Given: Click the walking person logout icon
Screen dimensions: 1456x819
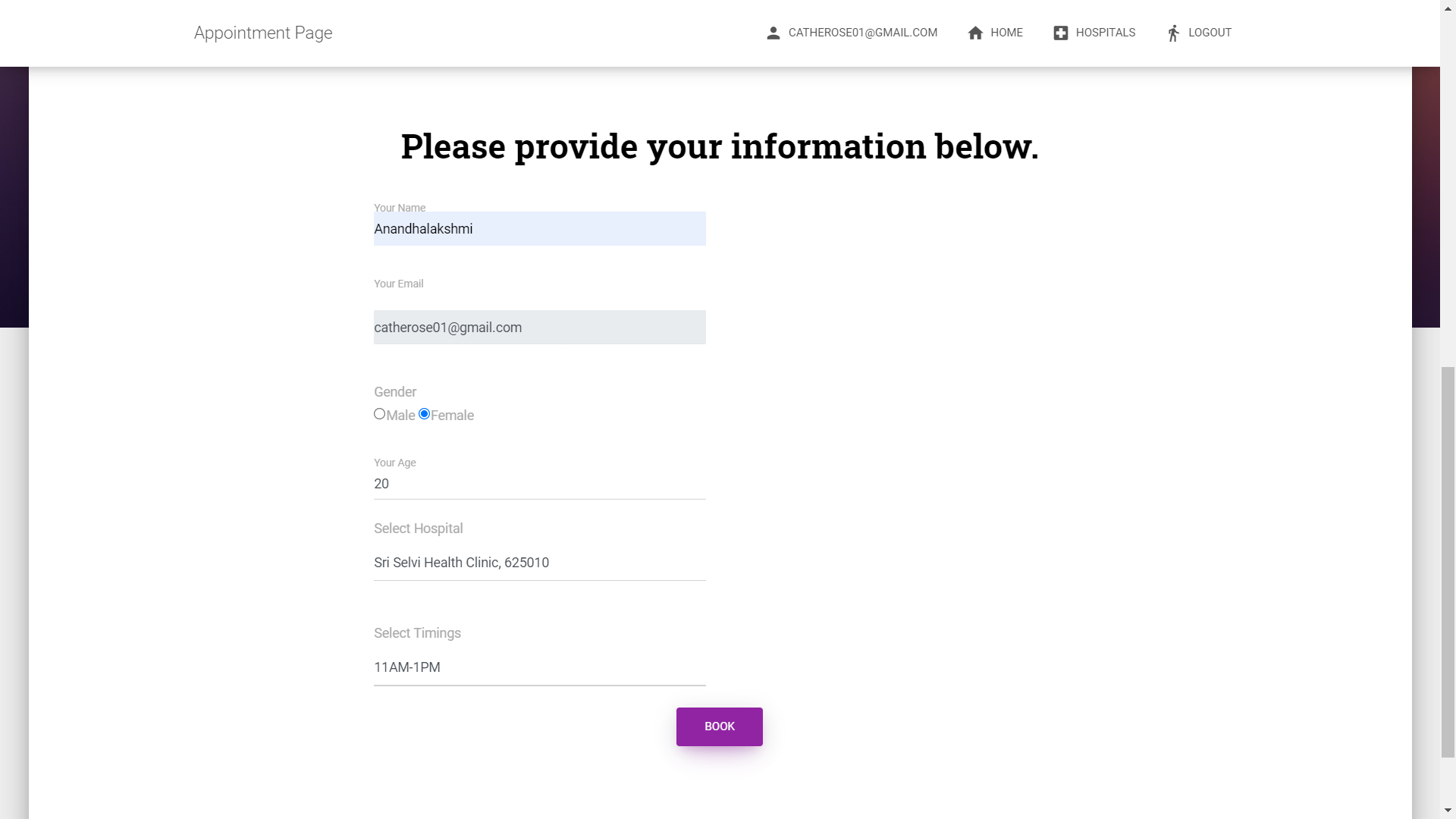Looking at the screenshot, I should [1172, 33].
